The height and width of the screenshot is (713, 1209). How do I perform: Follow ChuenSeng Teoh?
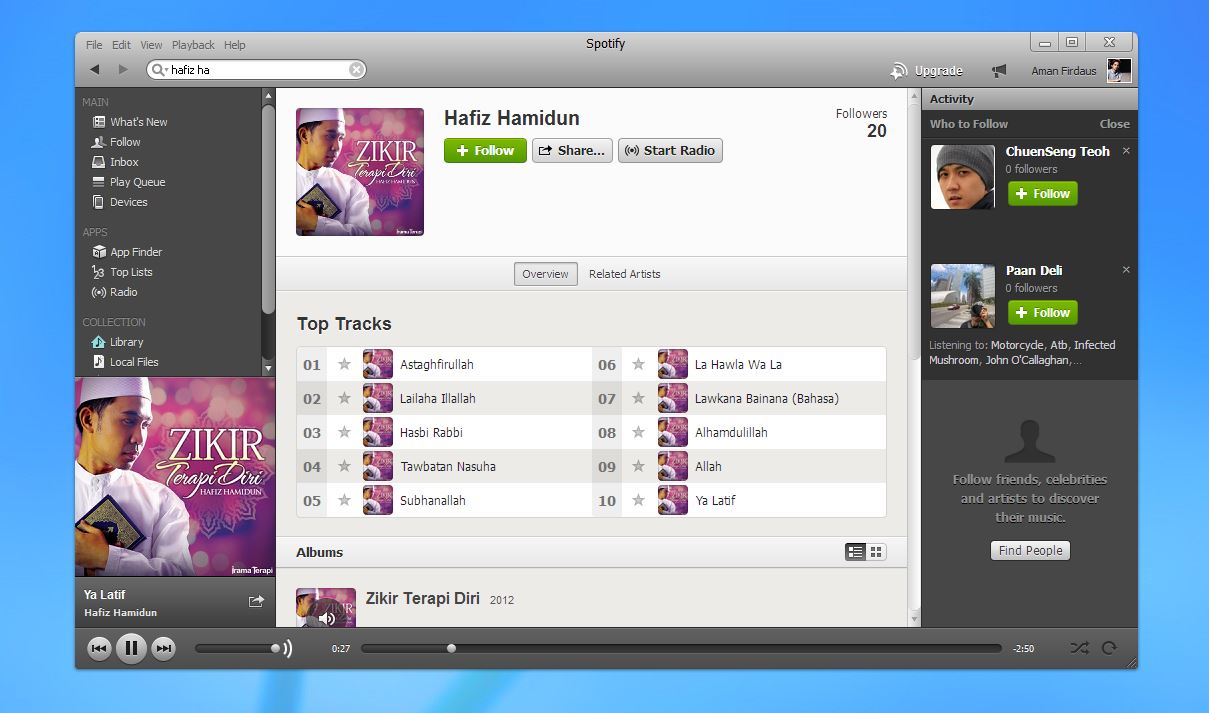tap(1043, 194)
